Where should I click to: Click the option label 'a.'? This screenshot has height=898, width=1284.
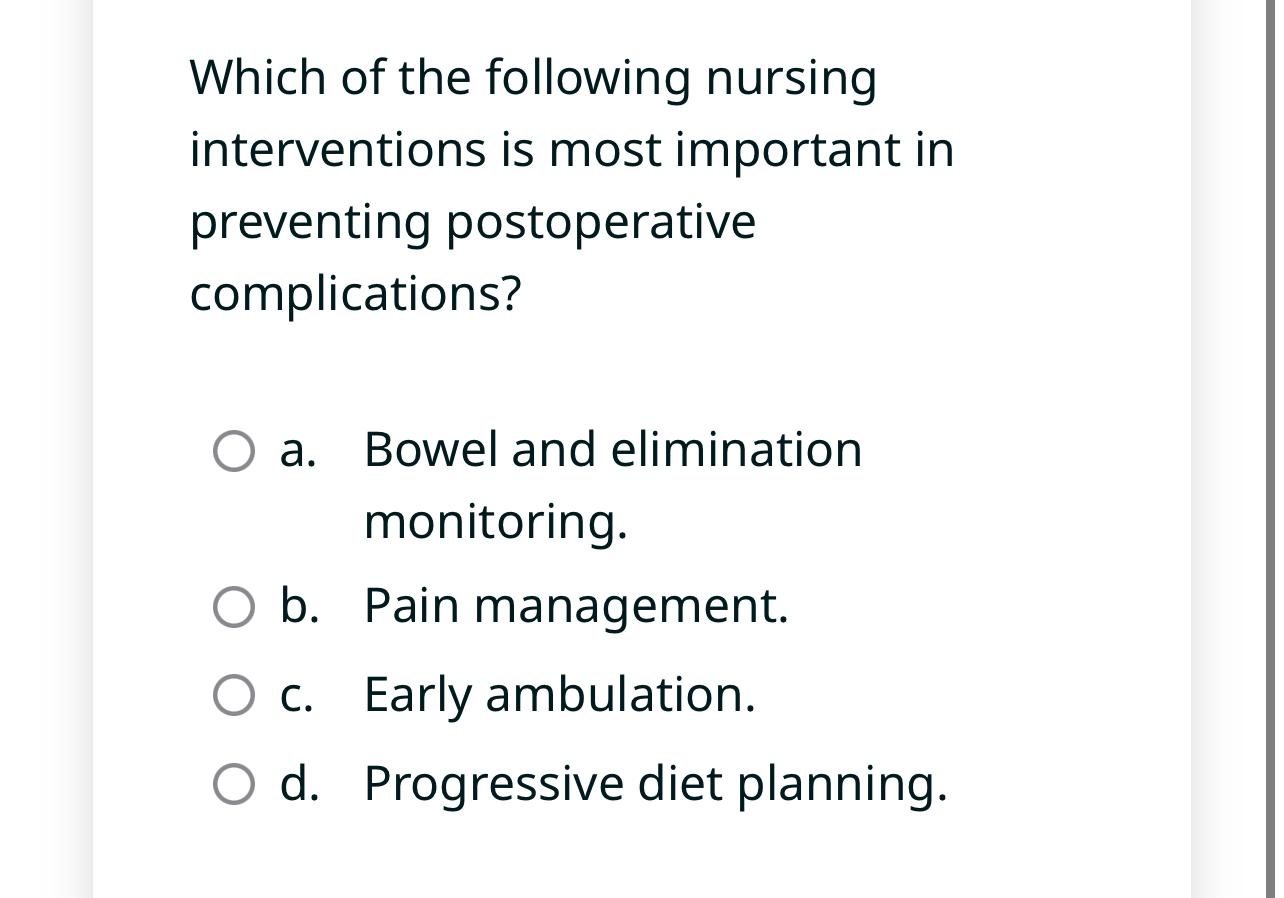[x=298, y=451]
